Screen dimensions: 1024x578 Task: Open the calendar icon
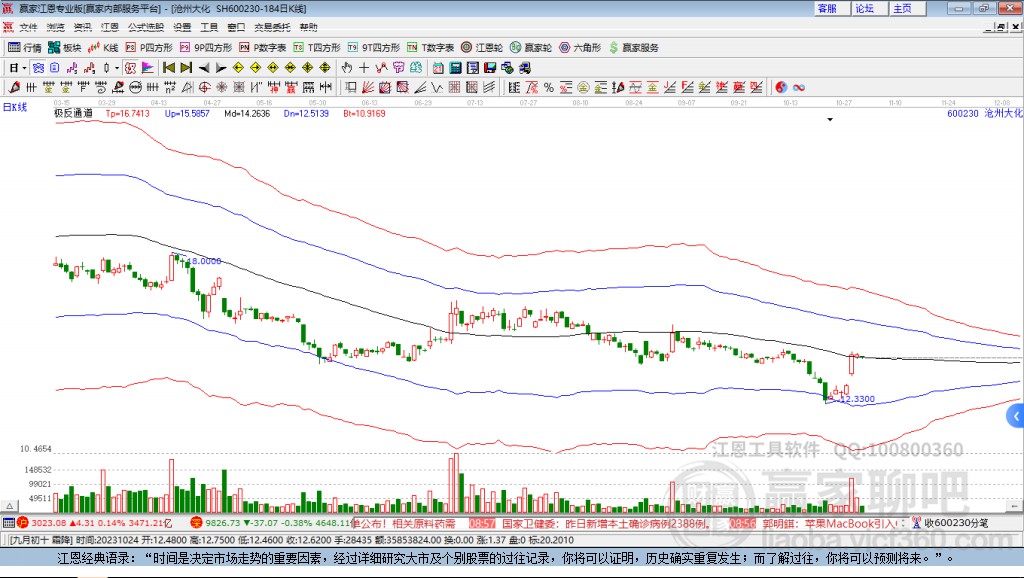[438, 68]
